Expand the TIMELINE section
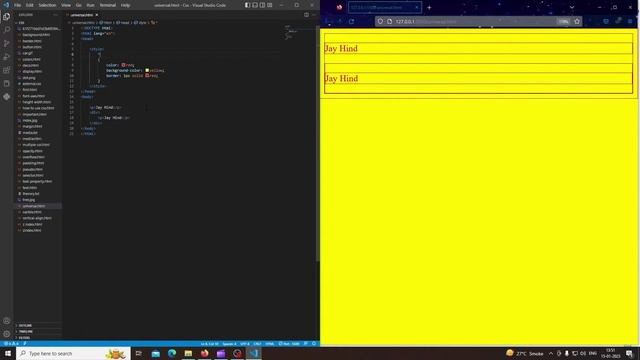 point(38,331)
